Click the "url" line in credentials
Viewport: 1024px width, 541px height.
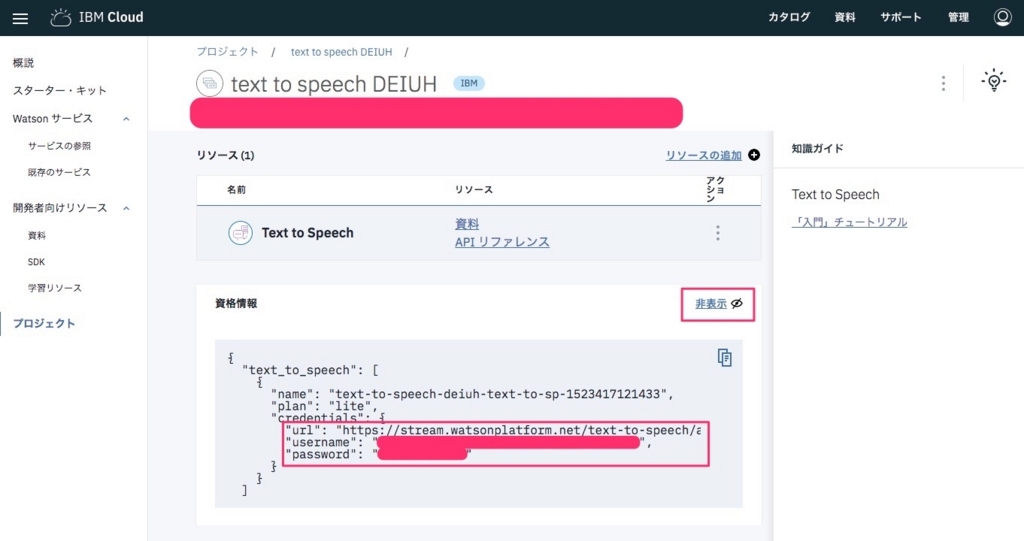(493, 430)
